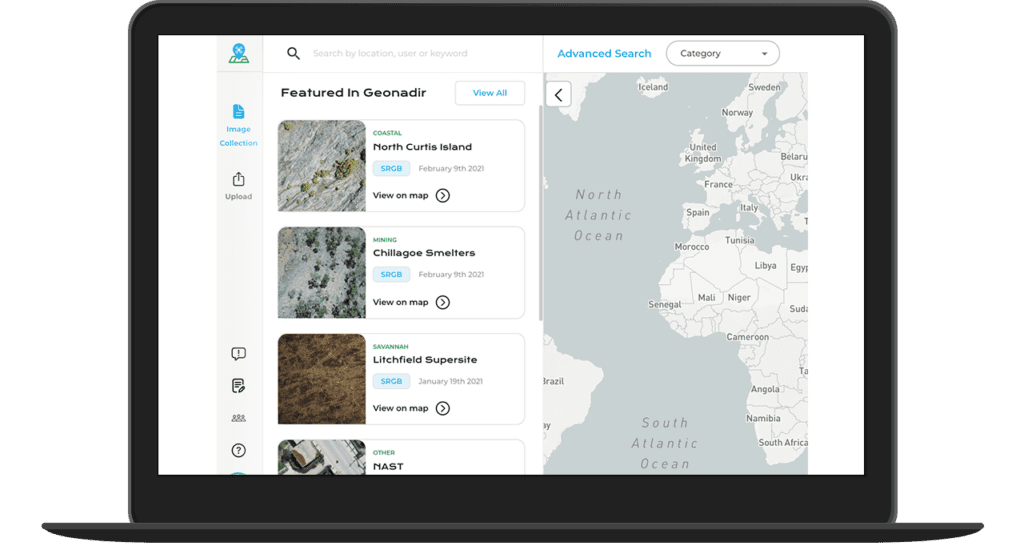Open North Curtis Island thumbnail
Screen dimensions: 1024x554
(x=322, y=165)
